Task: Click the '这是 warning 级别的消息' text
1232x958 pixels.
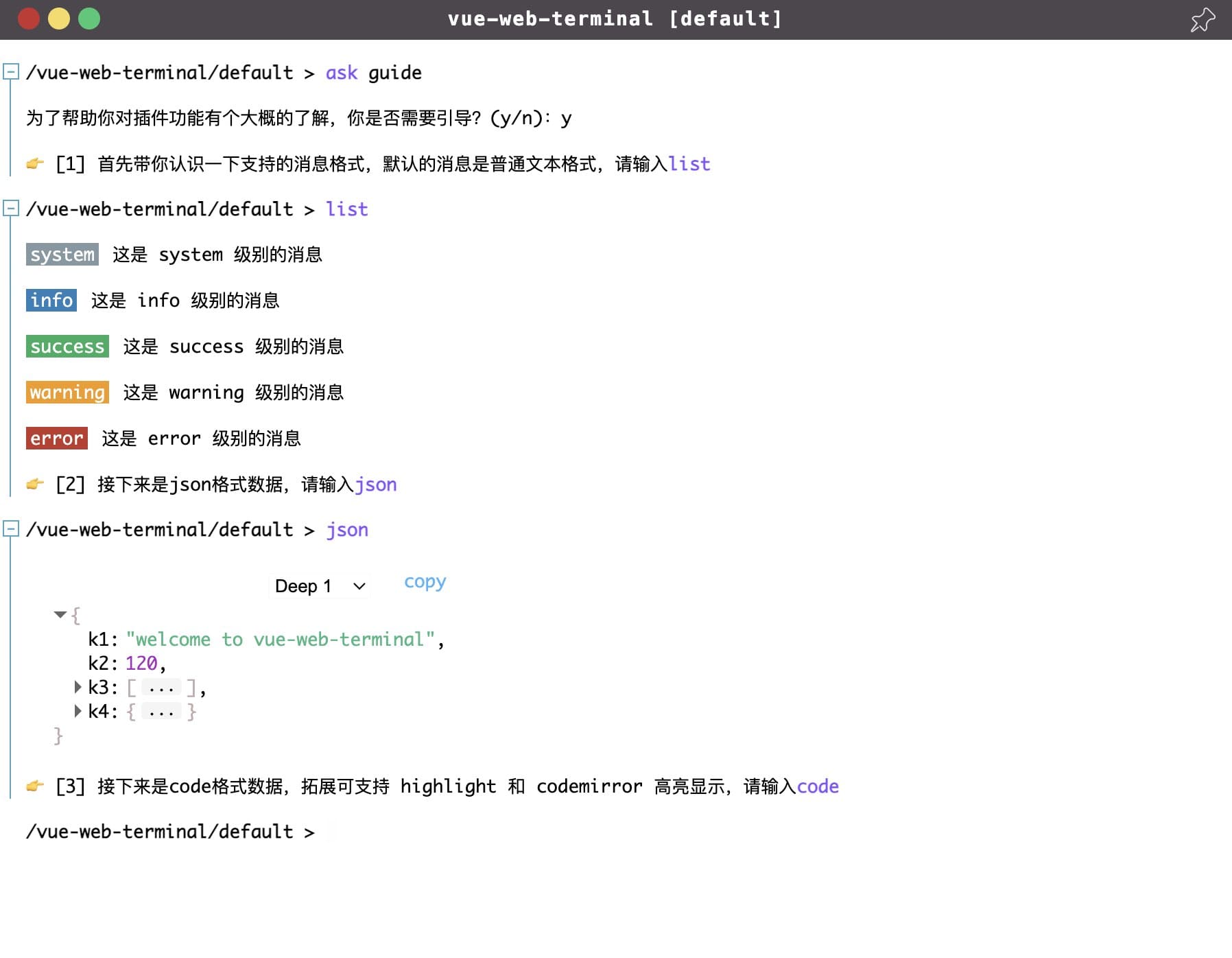Action: (x=233, y=393)
